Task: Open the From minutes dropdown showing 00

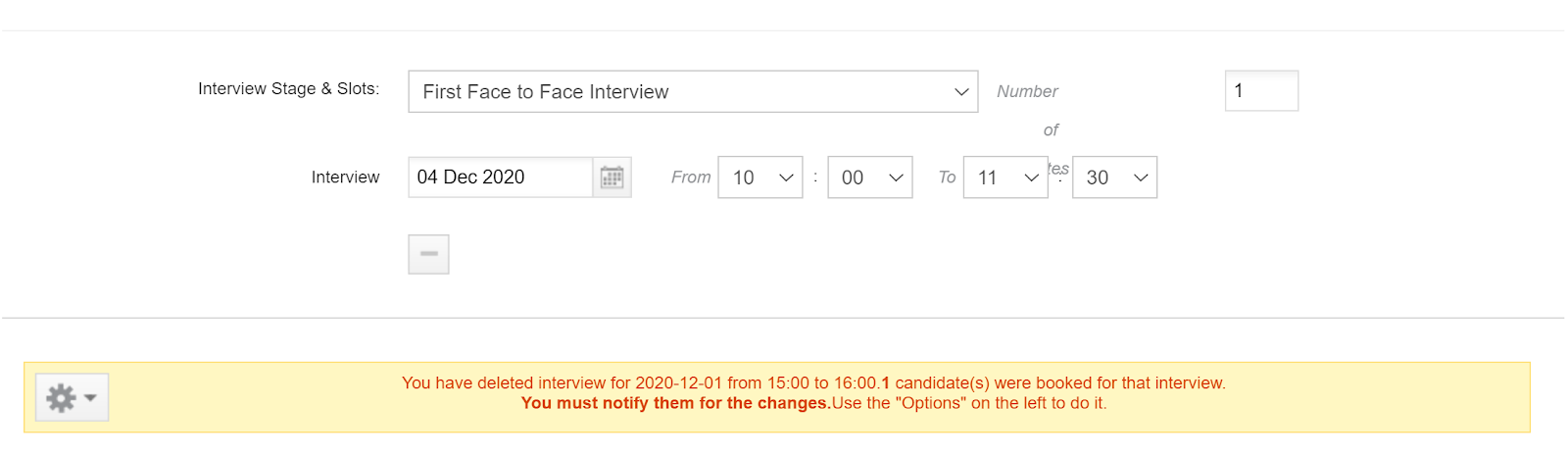Action: [x=870, y=178]
